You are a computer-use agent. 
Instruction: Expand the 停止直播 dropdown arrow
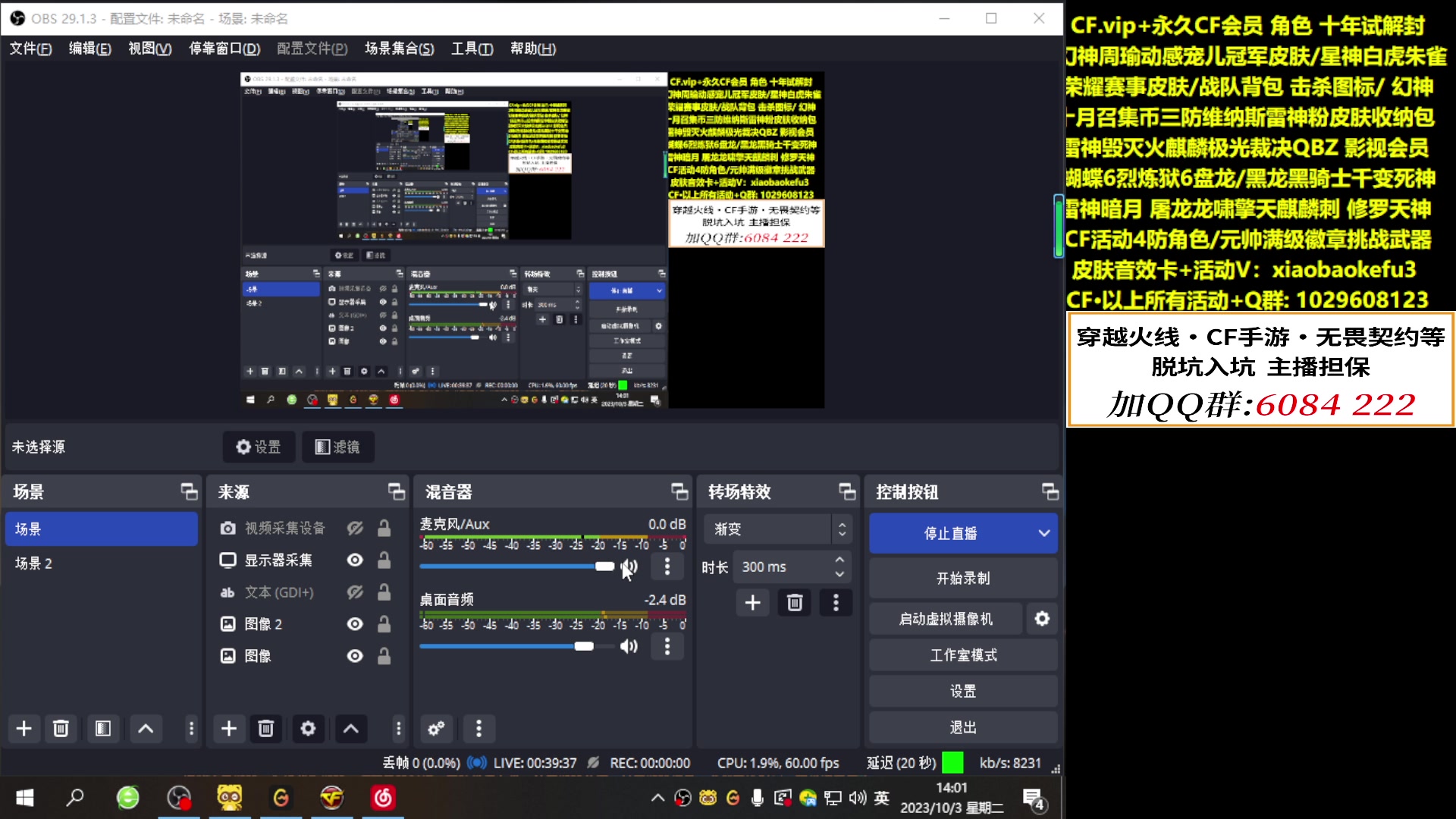1044,533
